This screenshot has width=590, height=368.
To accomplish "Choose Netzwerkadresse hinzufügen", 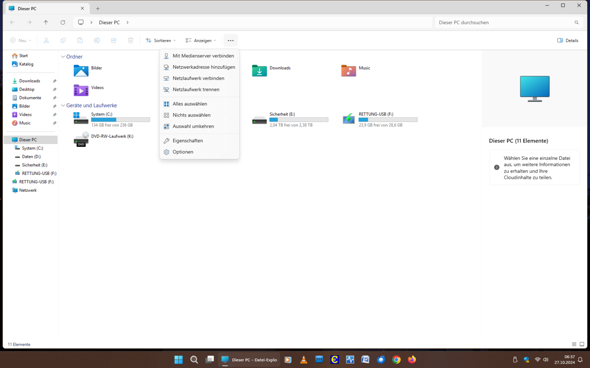I will pyautogui.click(x=199, y=67).
